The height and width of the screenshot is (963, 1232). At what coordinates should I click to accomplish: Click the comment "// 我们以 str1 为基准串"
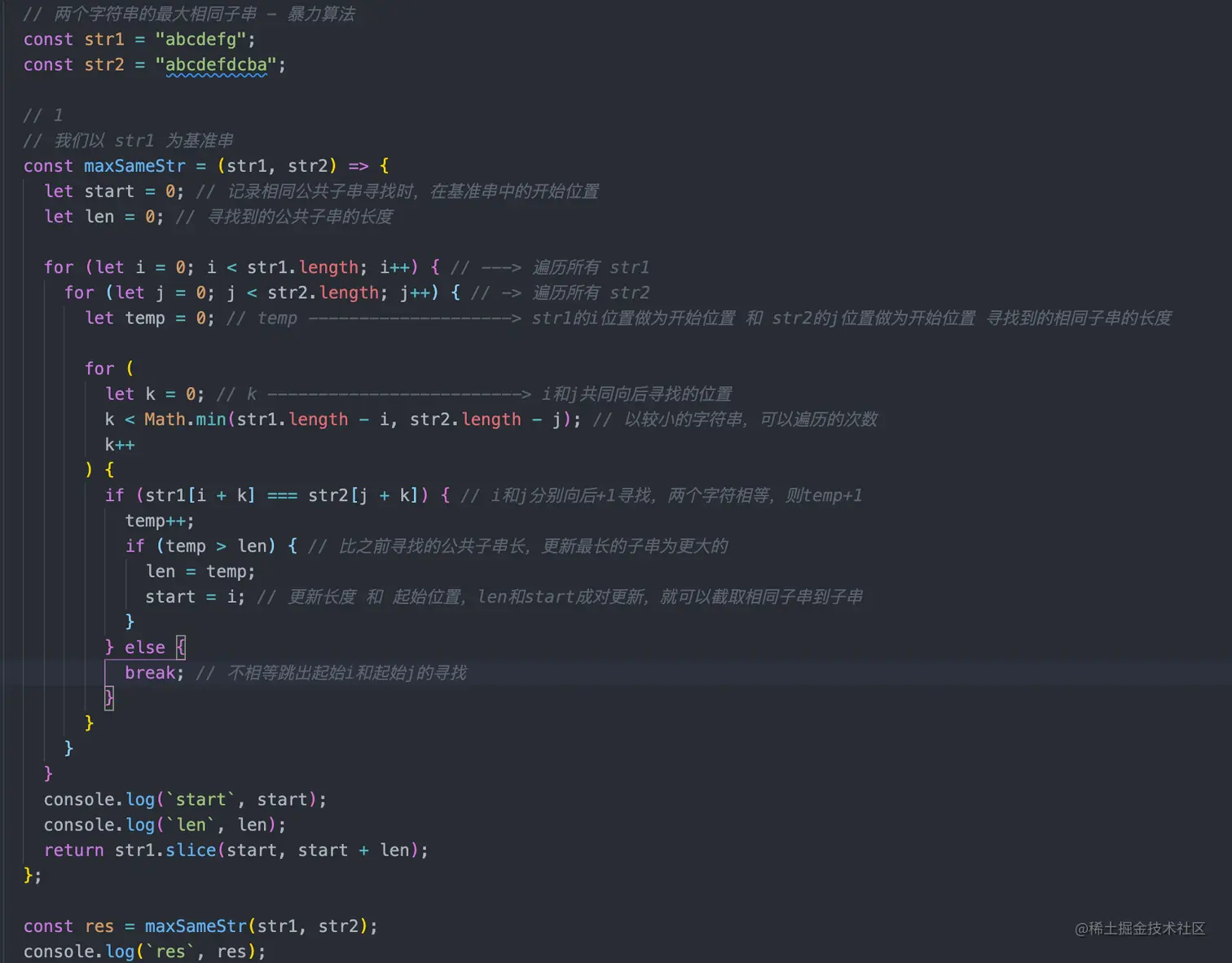[129, 141]
